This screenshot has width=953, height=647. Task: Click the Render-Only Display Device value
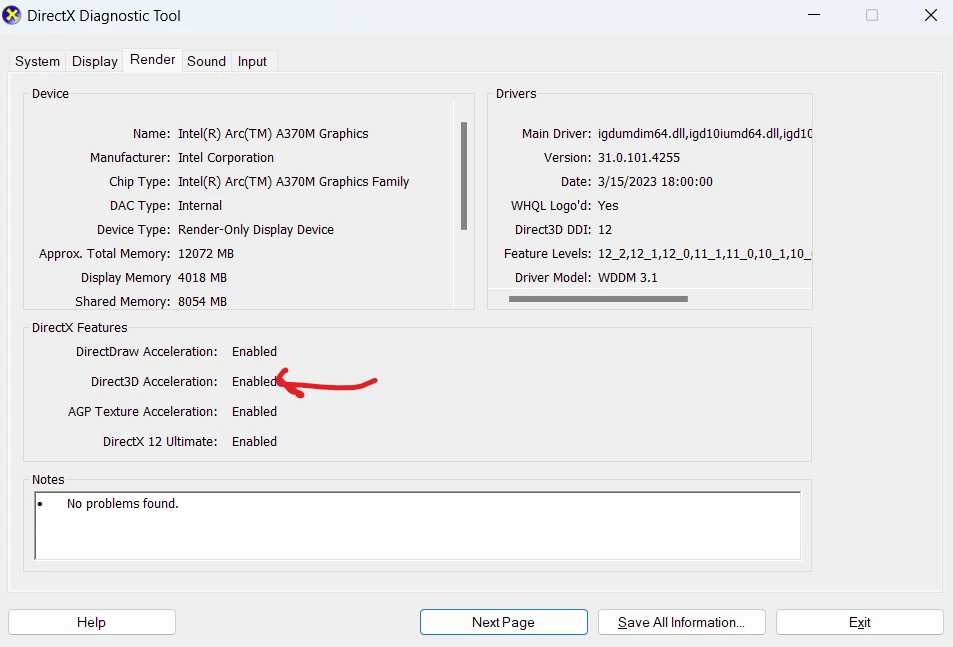point(256,230)
